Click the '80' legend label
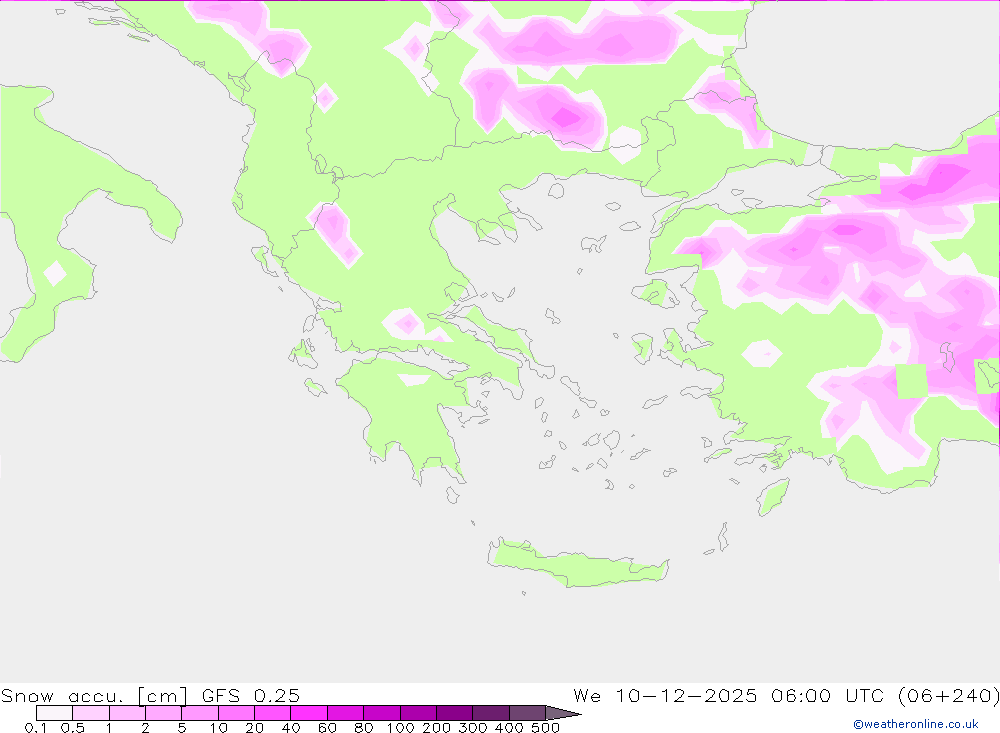This screenshot has height=733, width=1000. point(364,727)
